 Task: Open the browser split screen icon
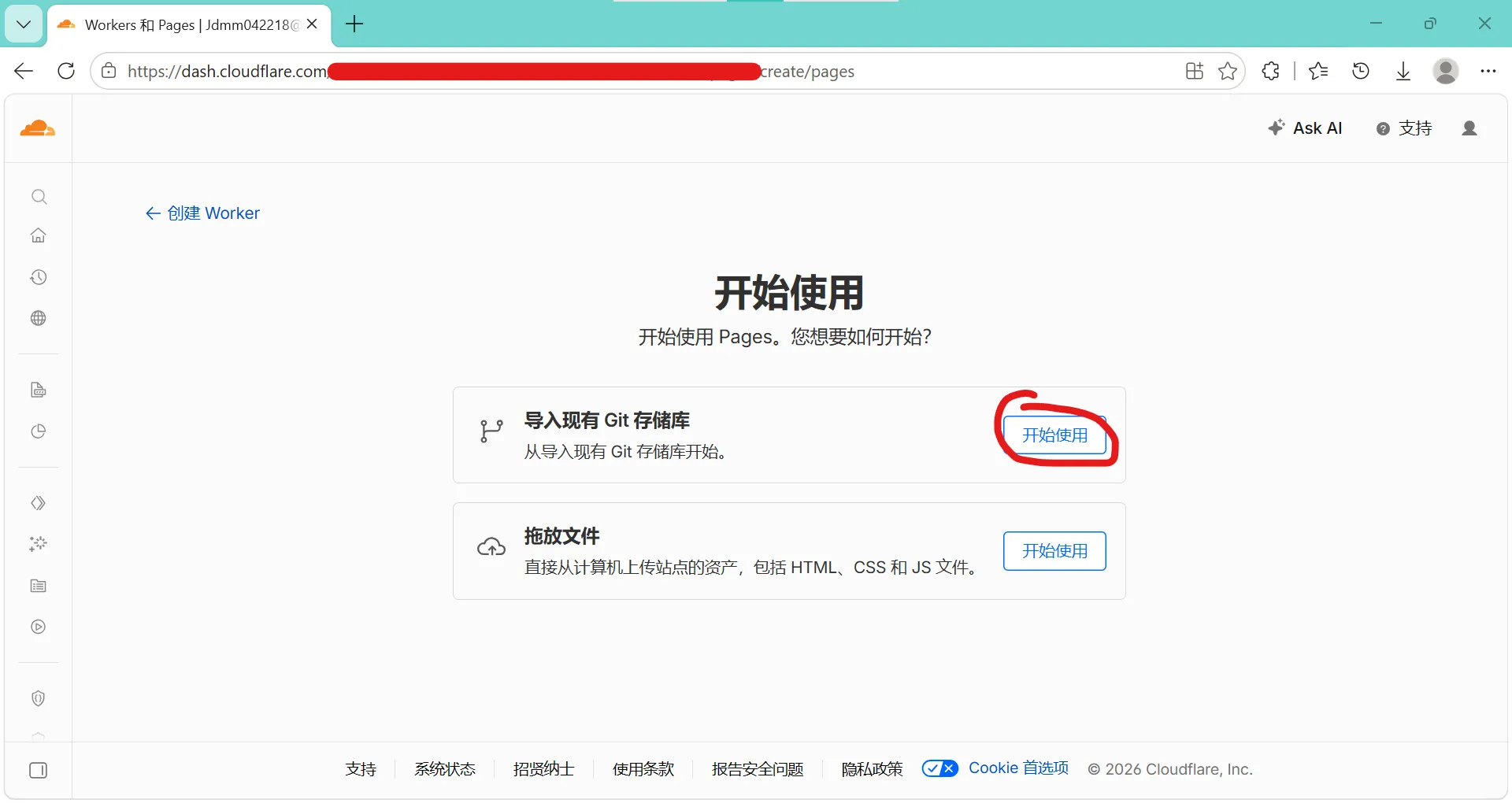(1195, 71)
